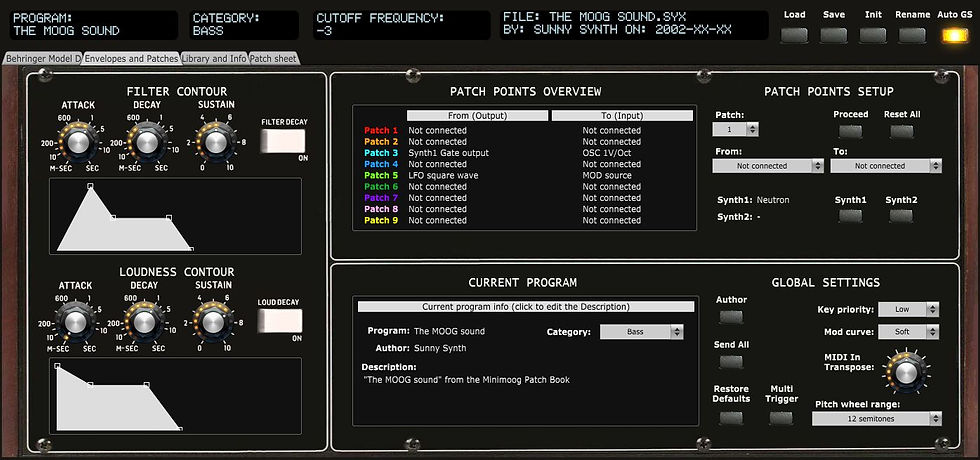Viewport: 980px width, 460px height.
Task: Click the Send All button
Action: pyautogui.click(x=731, y=361)
